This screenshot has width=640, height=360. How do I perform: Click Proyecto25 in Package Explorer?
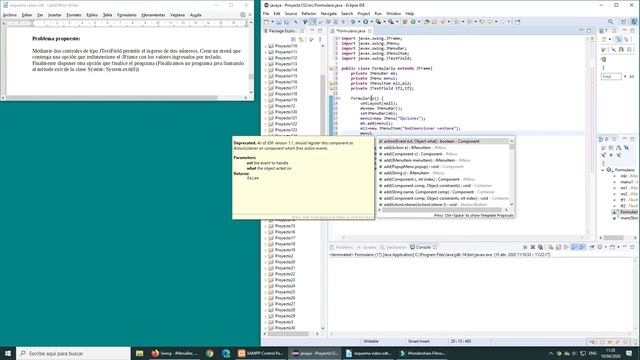[284, 292]
